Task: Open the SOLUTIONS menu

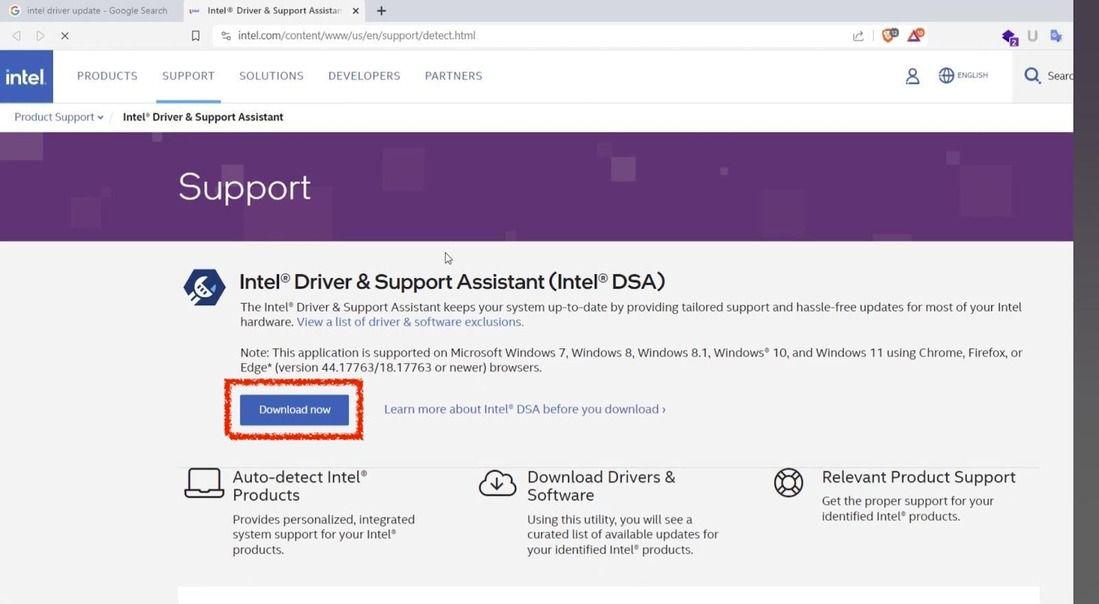Action: pos(271,76)
